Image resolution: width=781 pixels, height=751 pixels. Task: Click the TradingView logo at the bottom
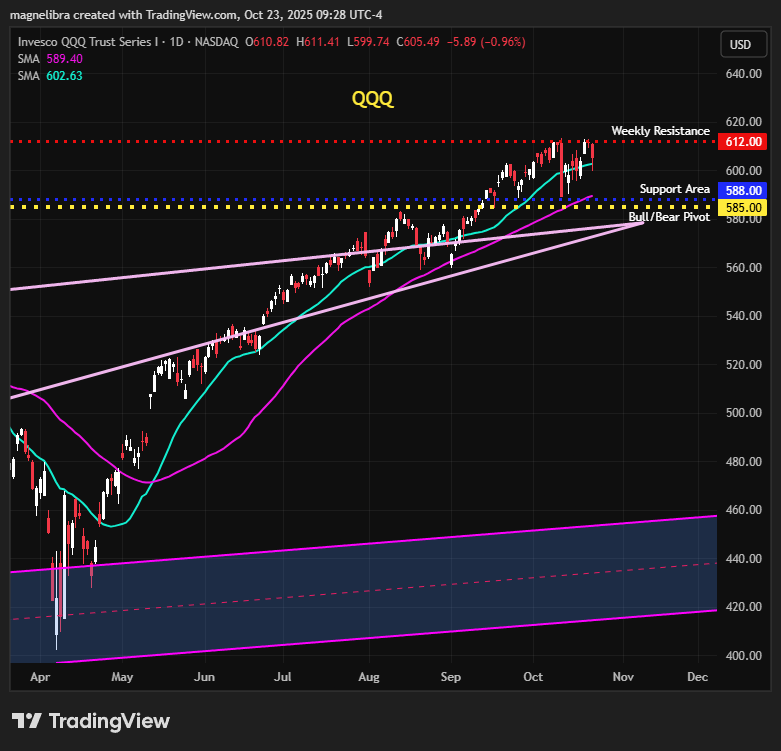[x=91, y=721]
